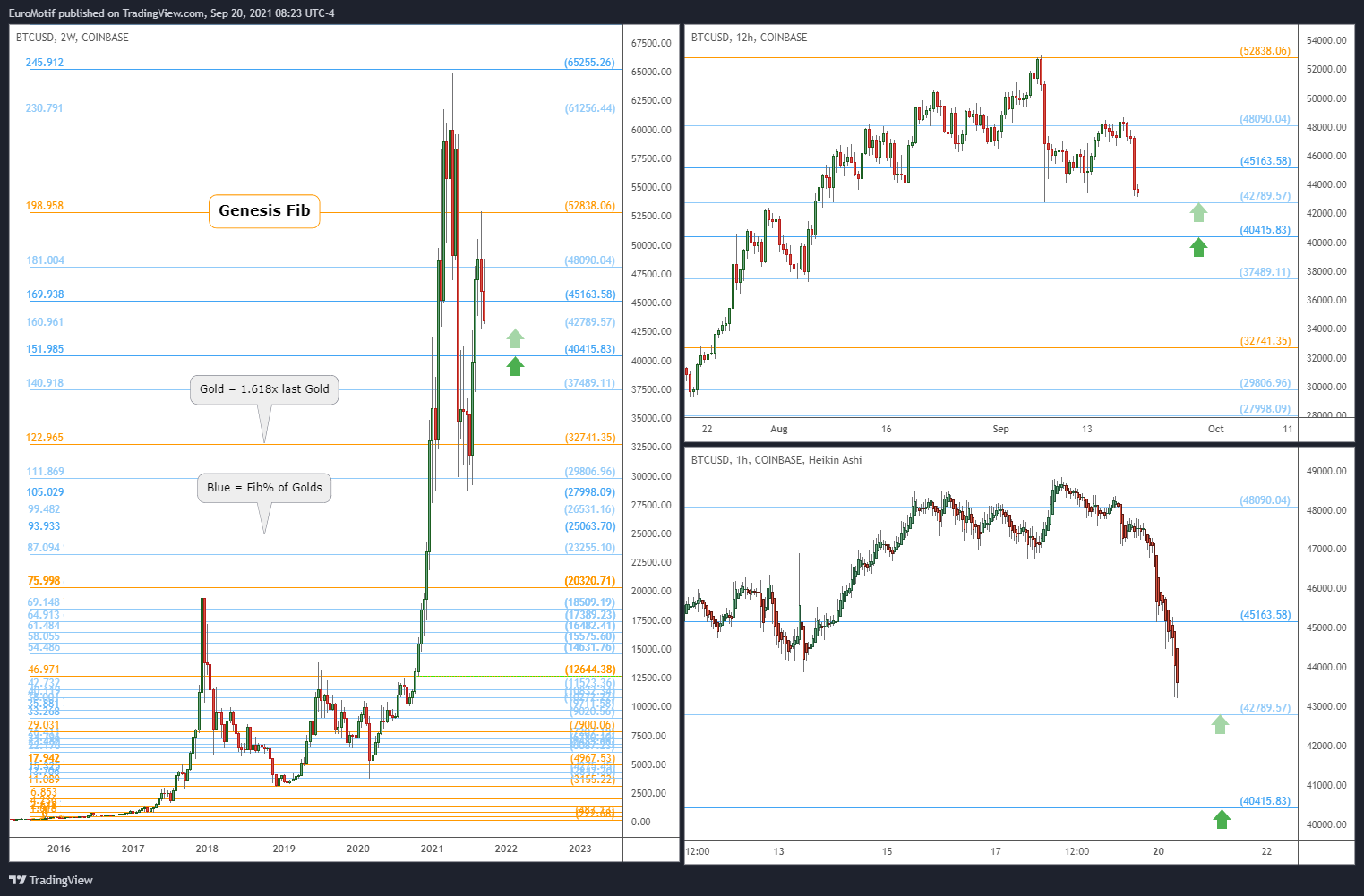The height and width of the screenshot is (896, 1364).
Task: Select the BTCUSD, 12h, COINBASE chart title
Action: click(x=749, y=38)
